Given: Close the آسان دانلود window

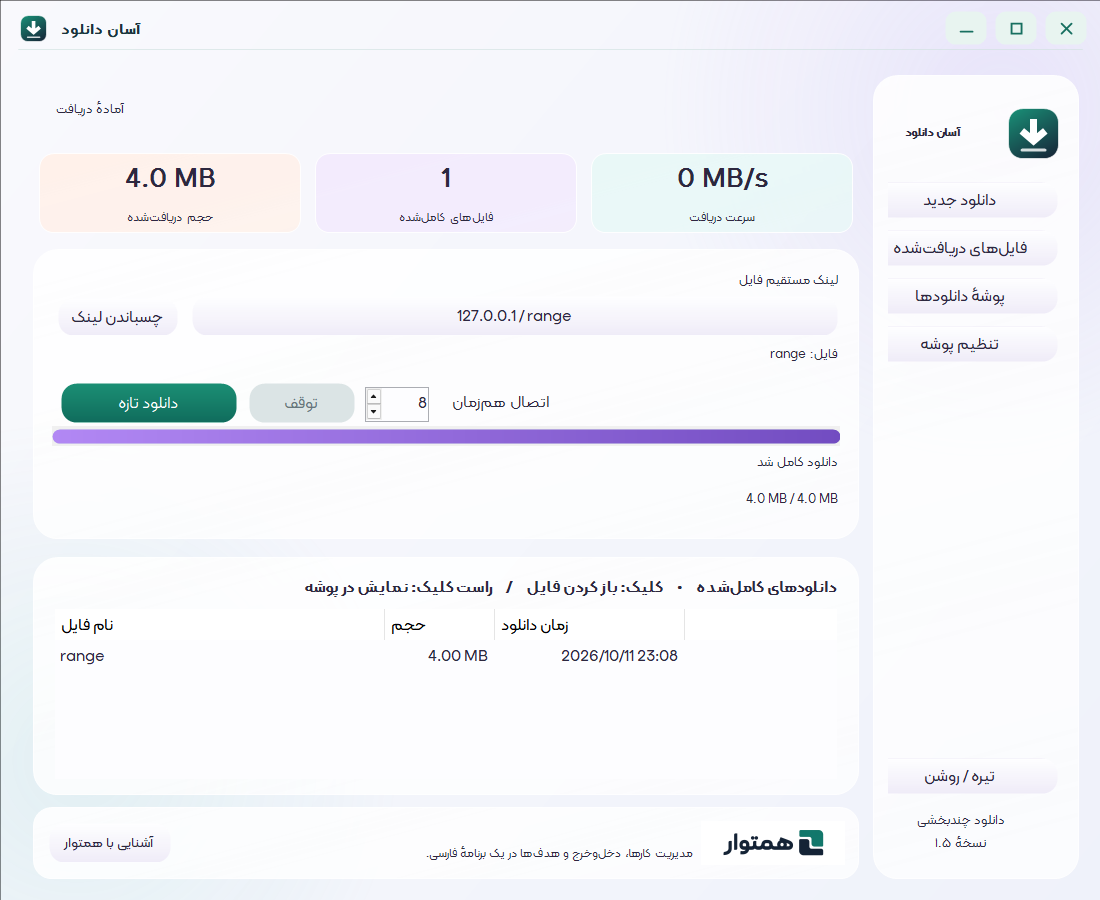Looking at the screenshot, I should [1066, 29].
